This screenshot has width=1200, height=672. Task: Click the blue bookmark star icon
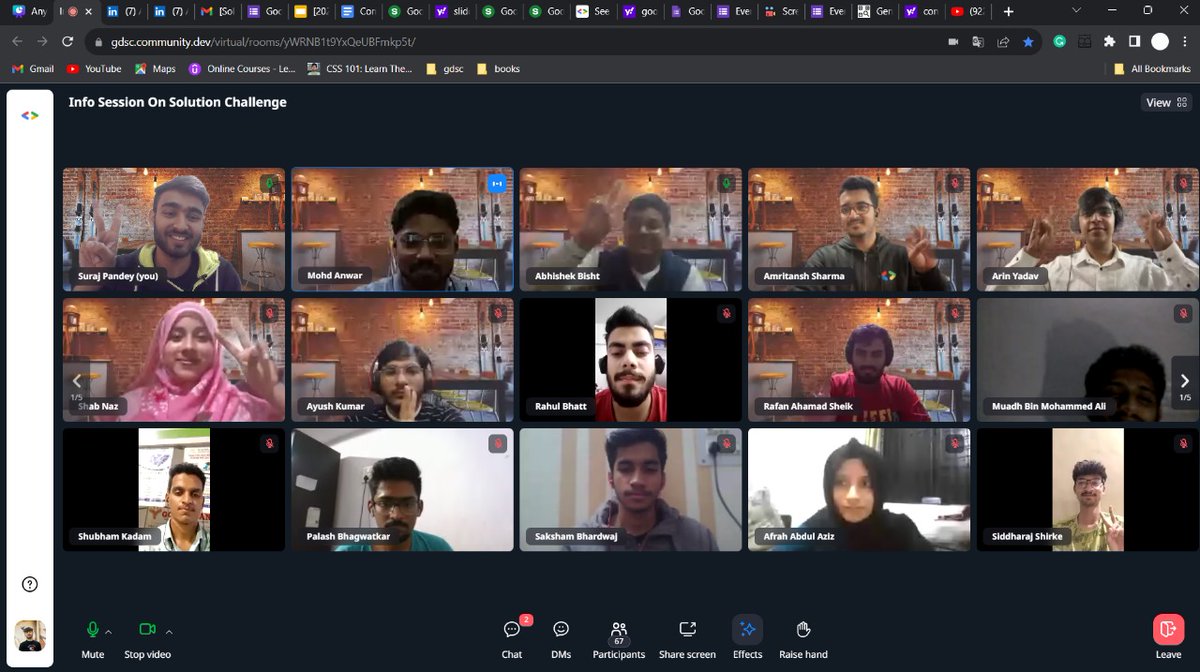(x=1028, y=42)
